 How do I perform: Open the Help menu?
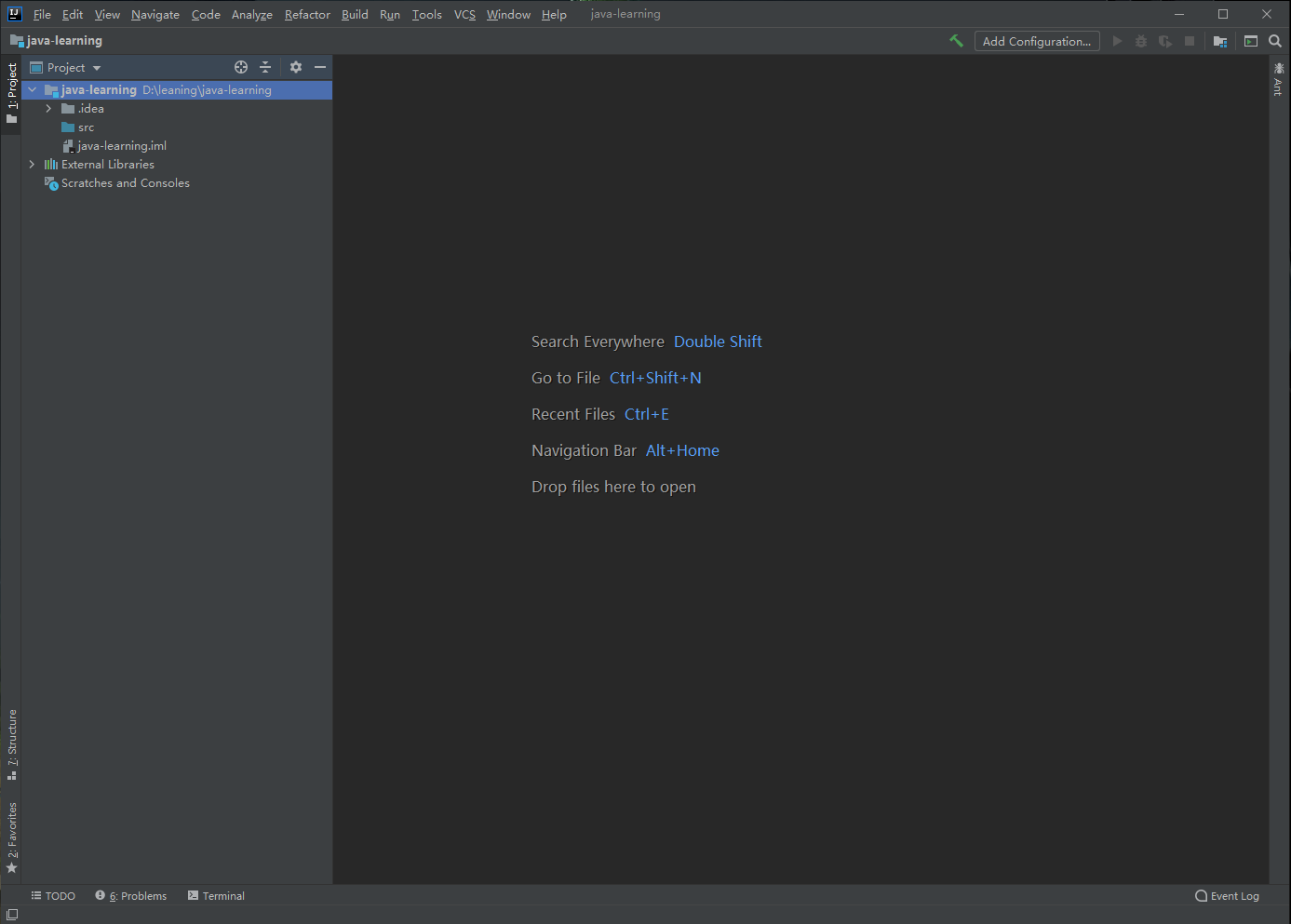[554, 14]
